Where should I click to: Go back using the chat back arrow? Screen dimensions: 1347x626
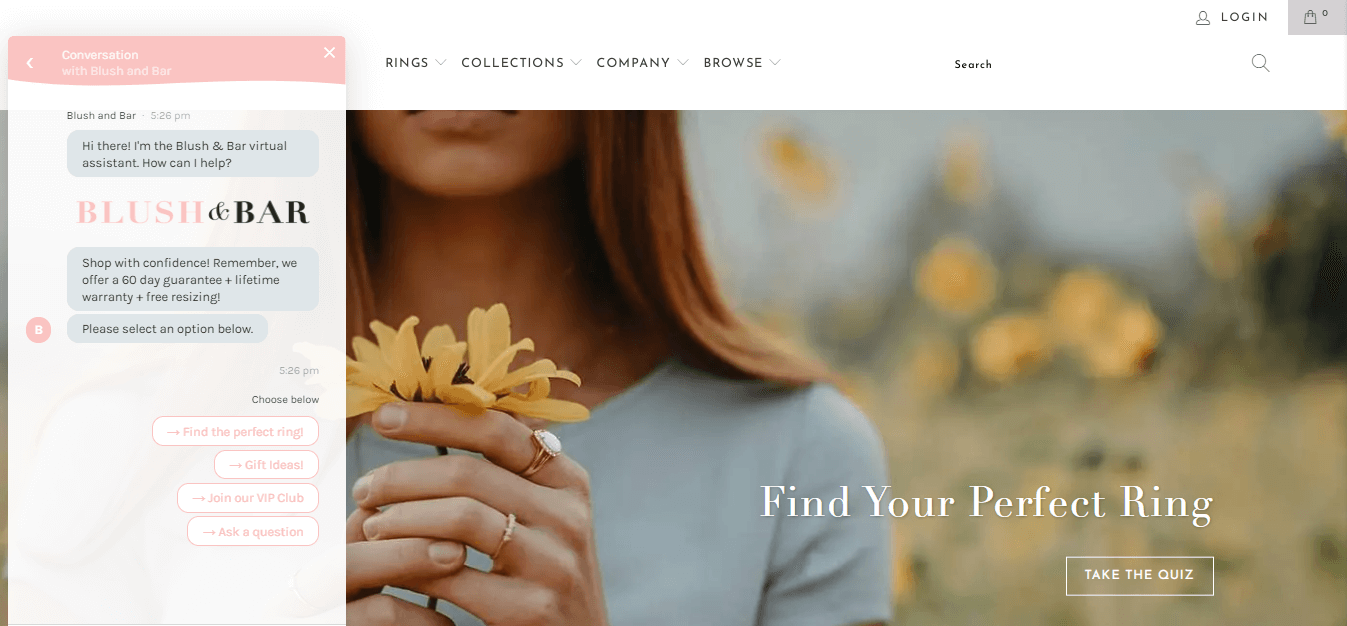coord(30,63)
